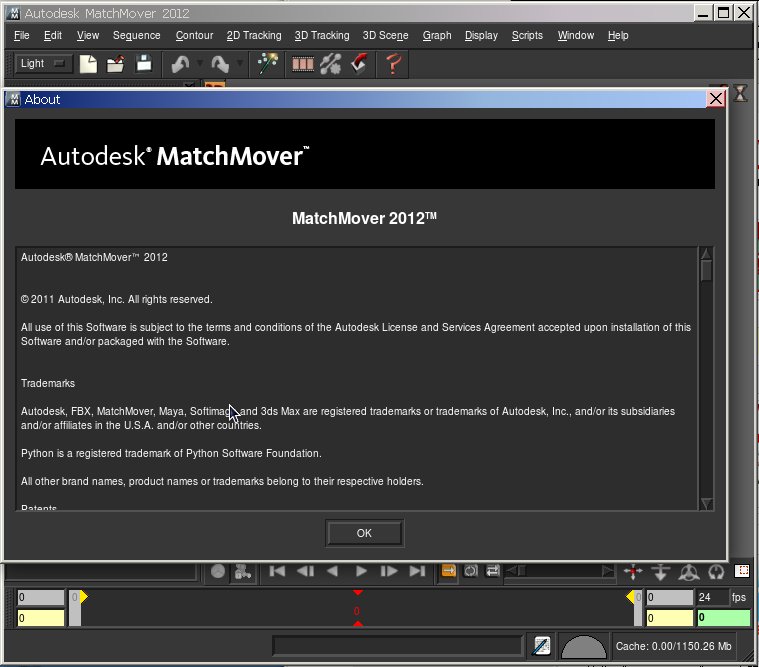Click the gray half-circle gauge in status bar
The width and height of the screenshot is (759, 667).
[x=583, y=647]
